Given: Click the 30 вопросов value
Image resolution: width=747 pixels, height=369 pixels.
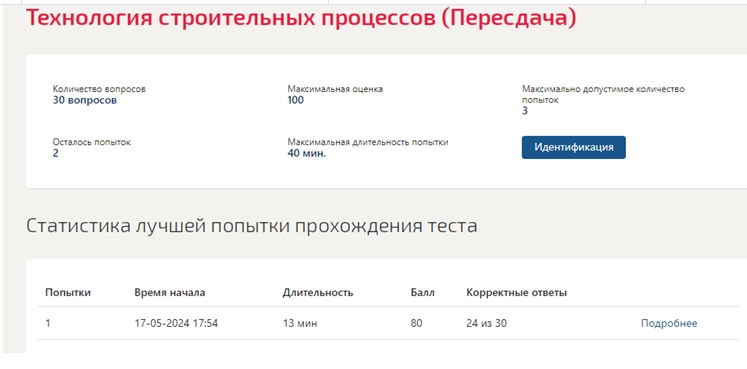Looking at the screenshot, I should coord(85,100).
